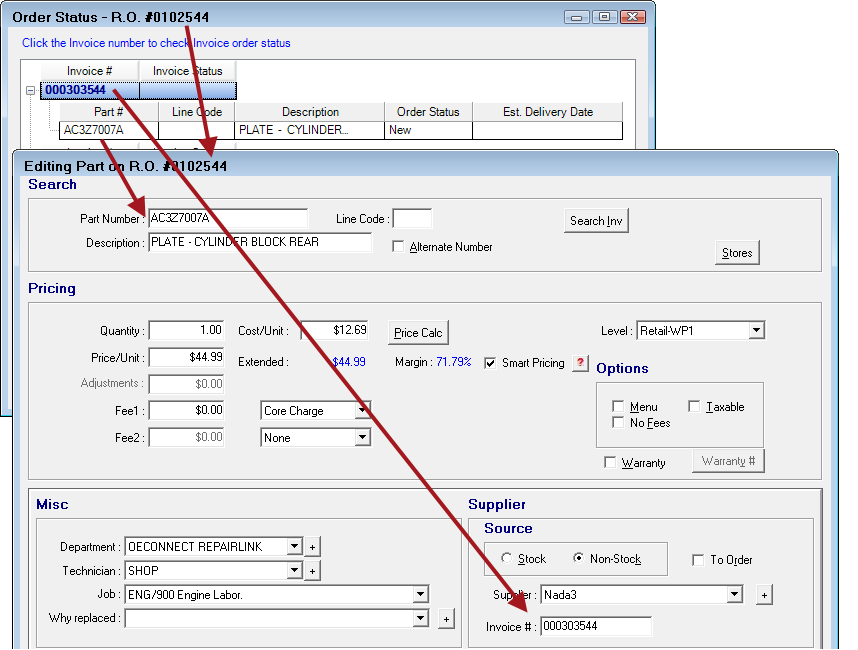Click the Warranty # button

tap(728, 460)
